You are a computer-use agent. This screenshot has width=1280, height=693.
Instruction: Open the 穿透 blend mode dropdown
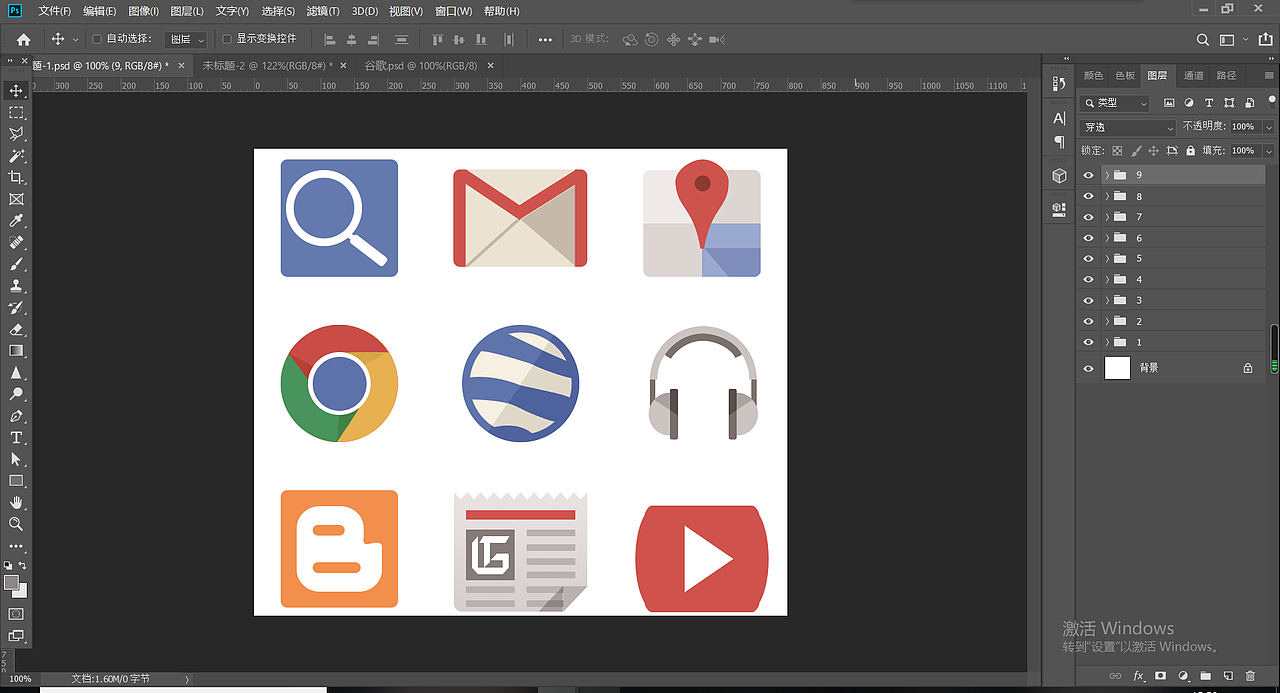click(1128, 127)
